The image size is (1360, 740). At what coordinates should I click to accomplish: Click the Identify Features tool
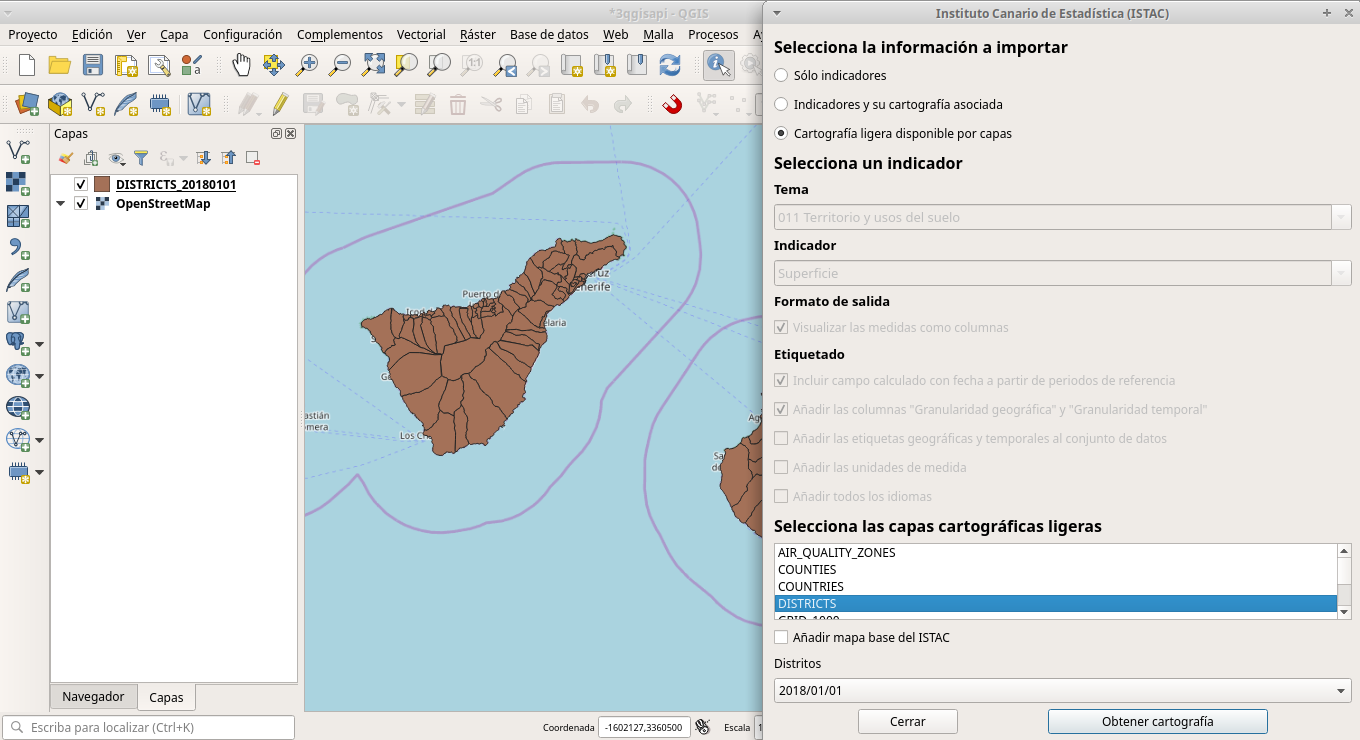click(x=718, y=65)
